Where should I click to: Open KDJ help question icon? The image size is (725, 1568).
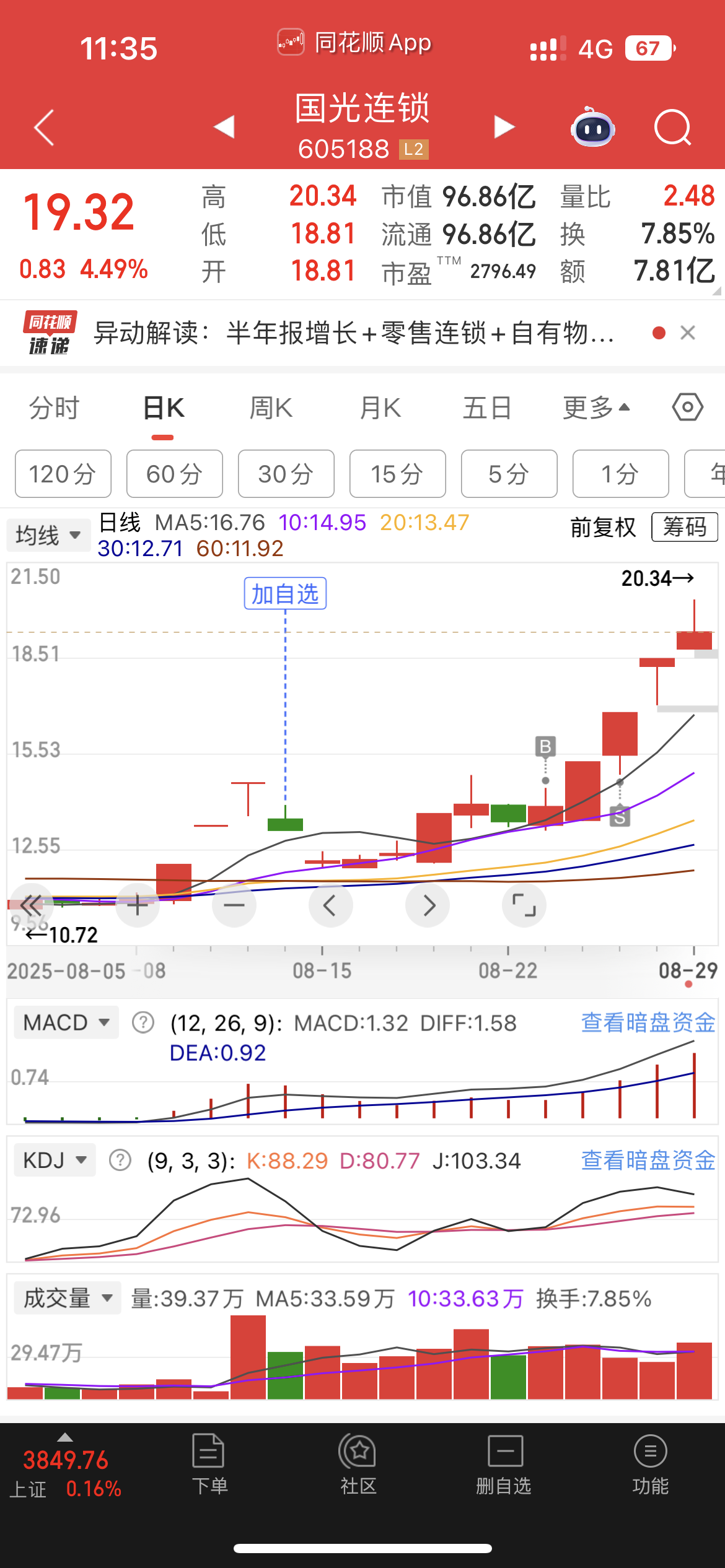coord(120,1160)
